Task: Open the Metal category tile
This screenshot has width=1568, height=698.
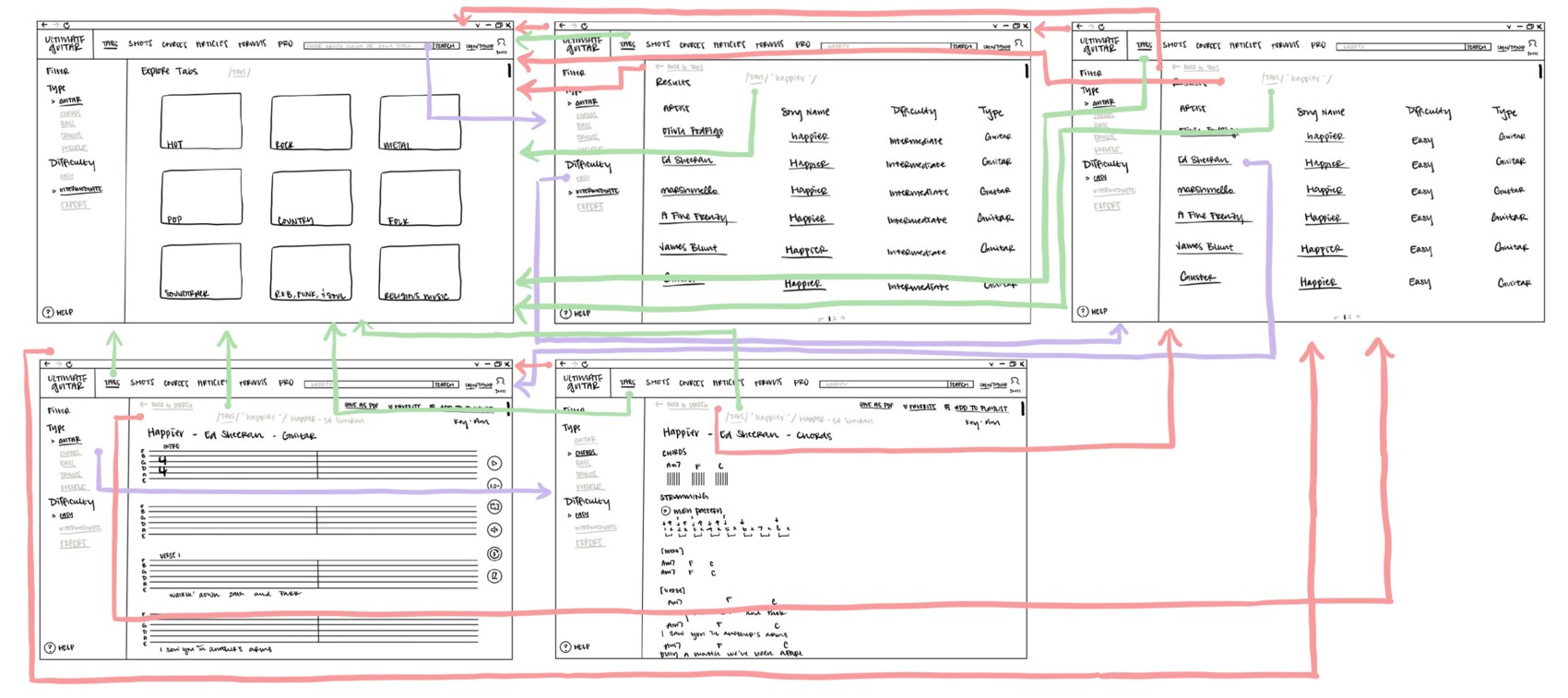Action: (420, 122)
